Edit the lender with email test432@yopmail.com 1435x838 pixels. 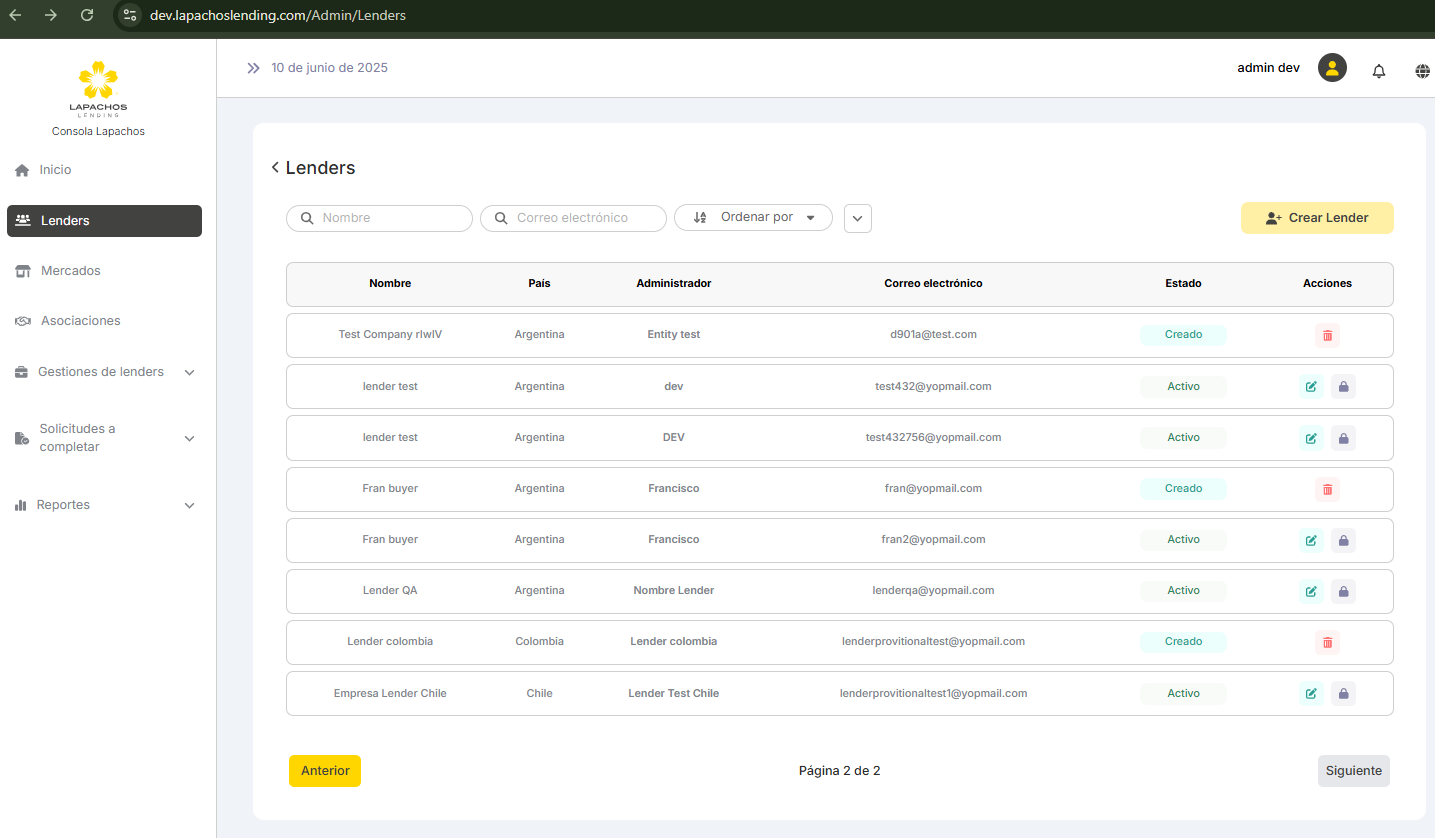tap(1310, 387)
